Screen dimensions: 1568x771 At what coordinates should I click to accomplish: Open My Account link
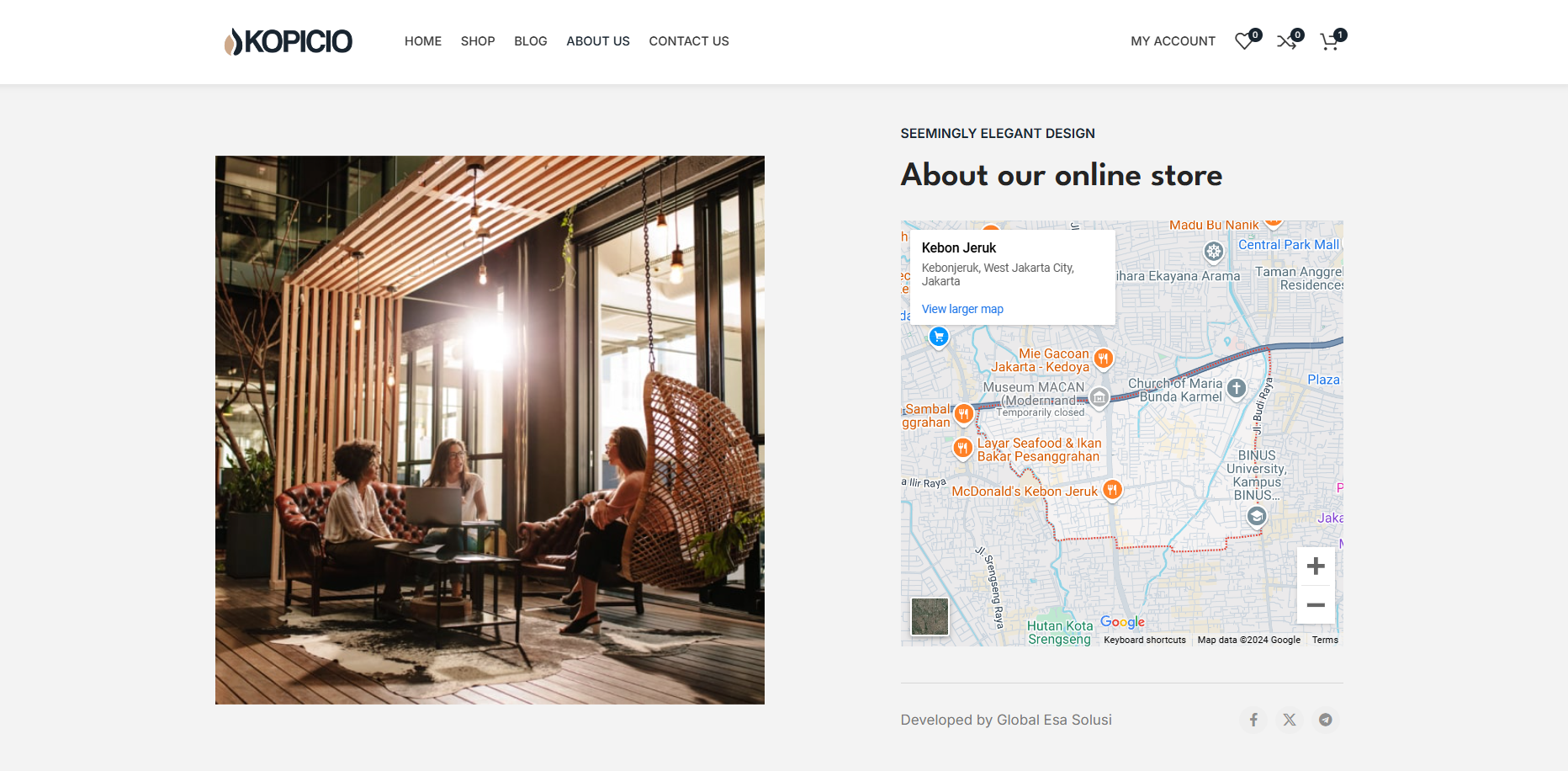[1173, 41]
